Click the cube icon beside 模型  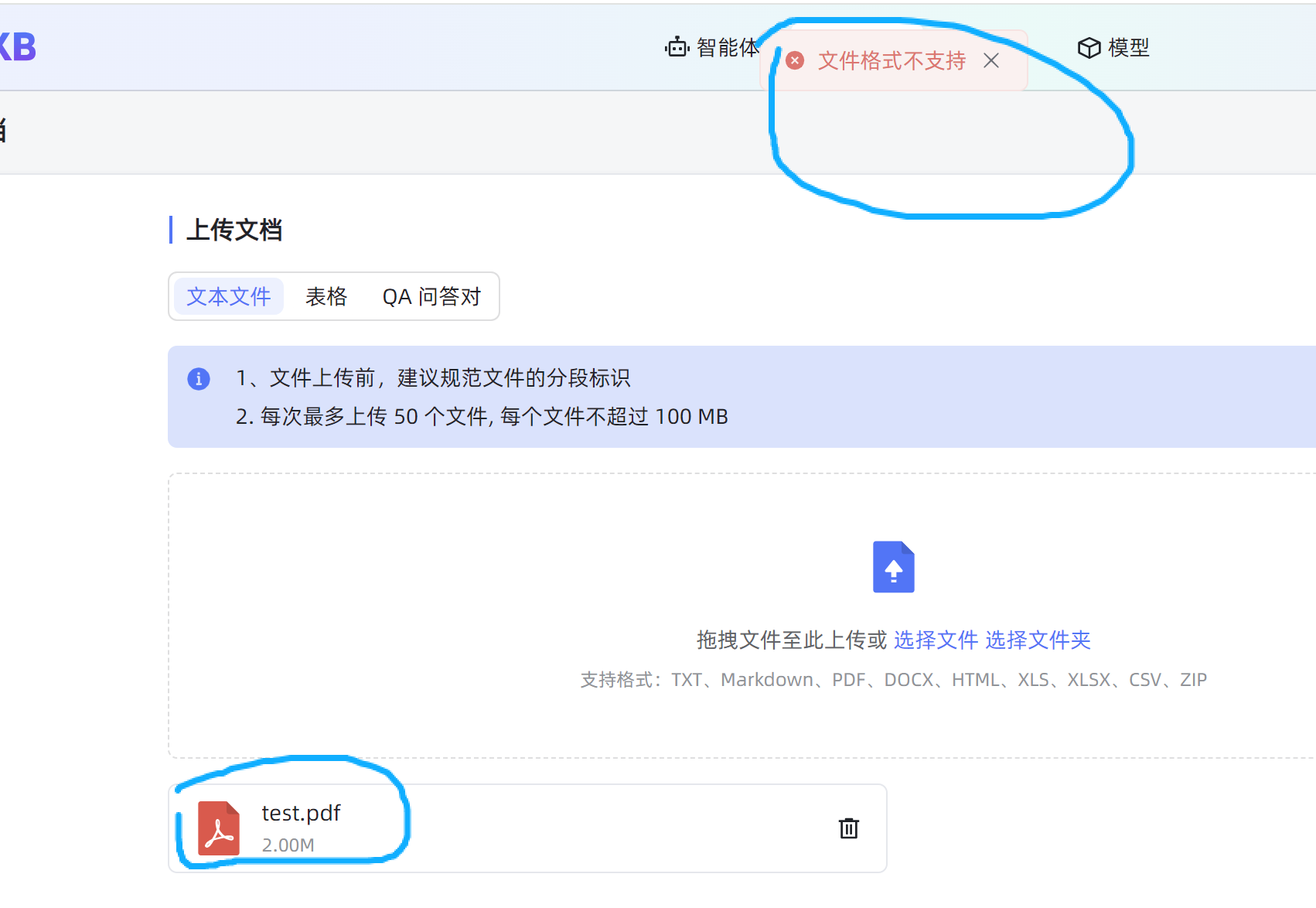[1089, 48]
